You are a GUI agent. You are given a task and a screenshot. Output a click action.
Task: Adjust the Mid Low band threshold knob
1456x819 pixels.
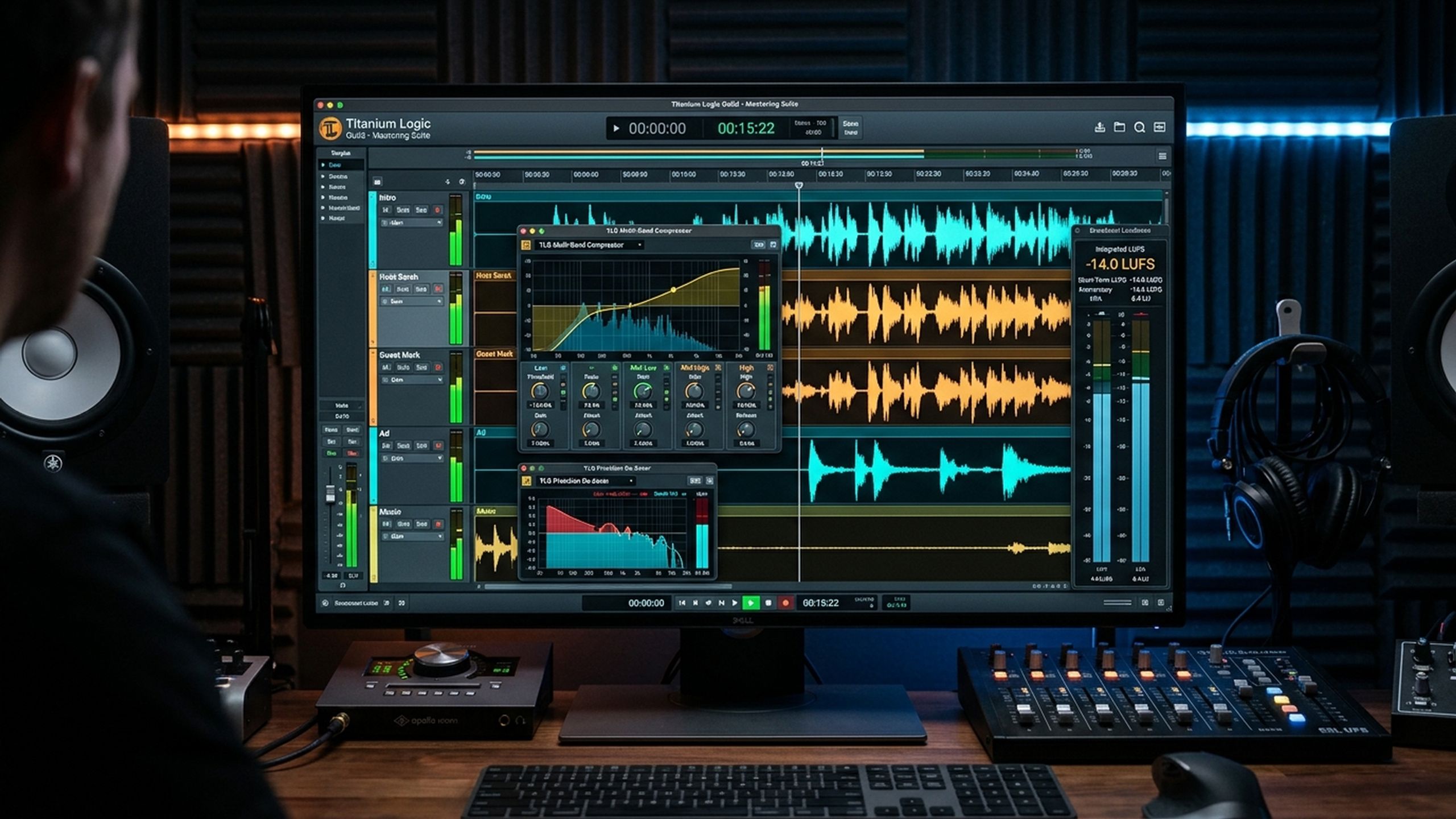point(643,391)
